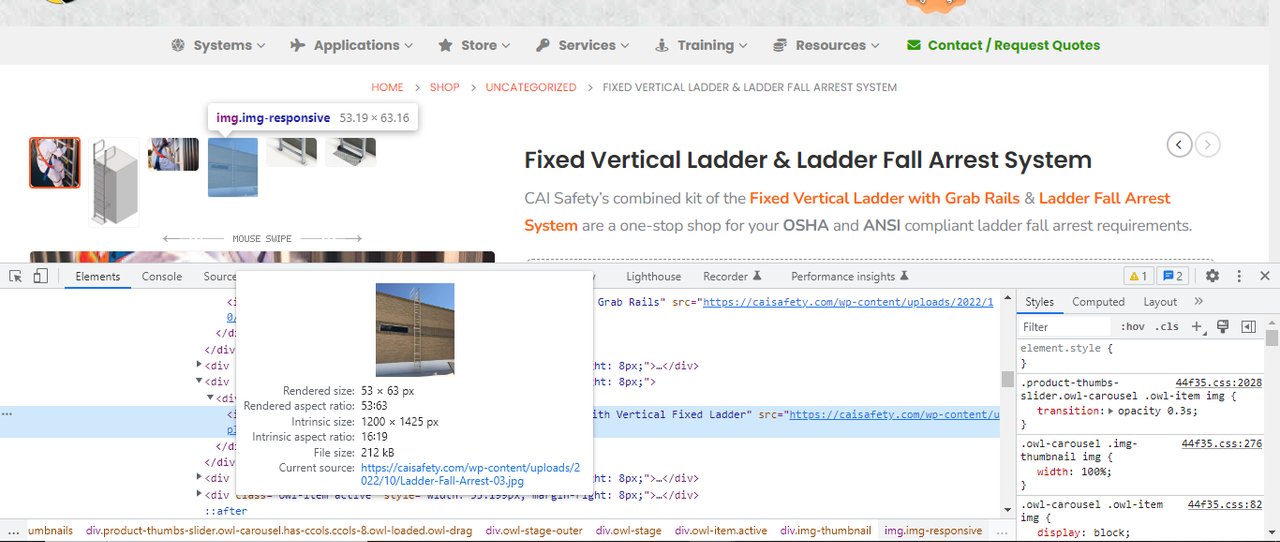Image resolution: width=1280 pixels, height=542 pixels.
Task: Click the Styles pane vertical scrollbar thumb
Action: (x=1272, y=338)
